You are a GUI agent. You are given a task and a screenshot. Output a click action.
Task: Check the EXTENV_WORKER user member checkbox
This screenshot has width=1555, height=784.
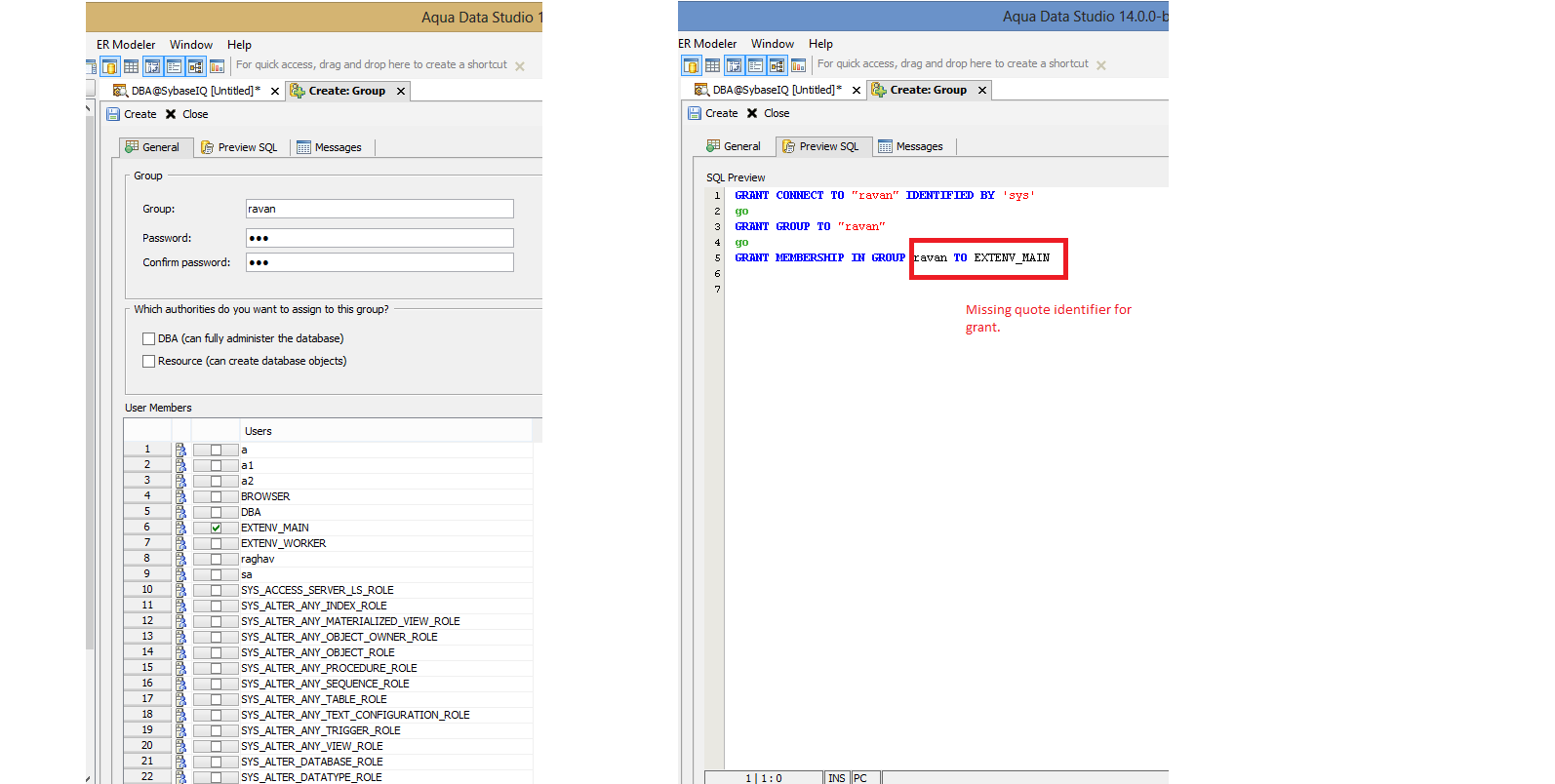pos(216,543)
